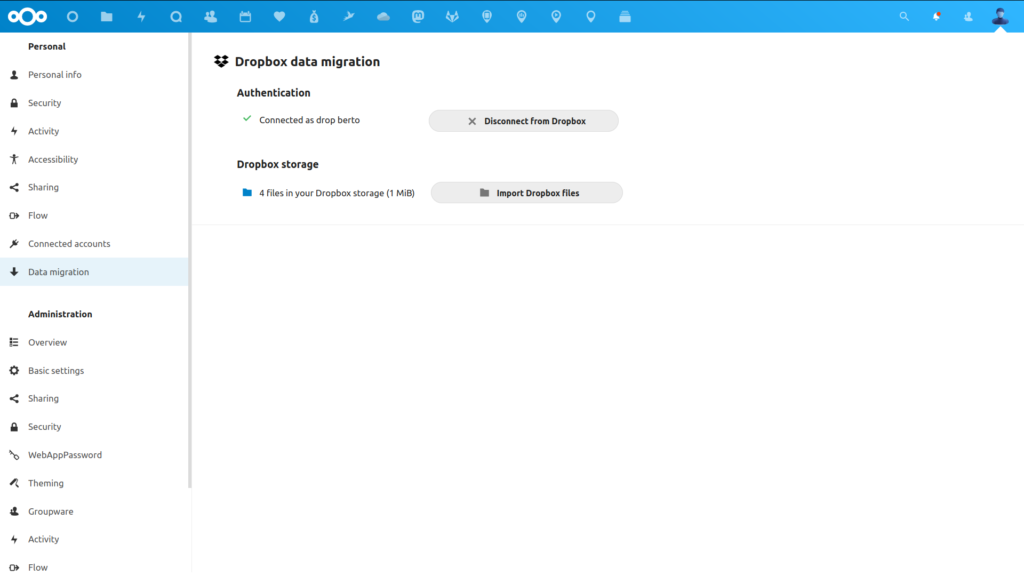Screen dimensions: 1024x576
Task: Open the plain map pin Maps app
Action: tap(590, 16)
